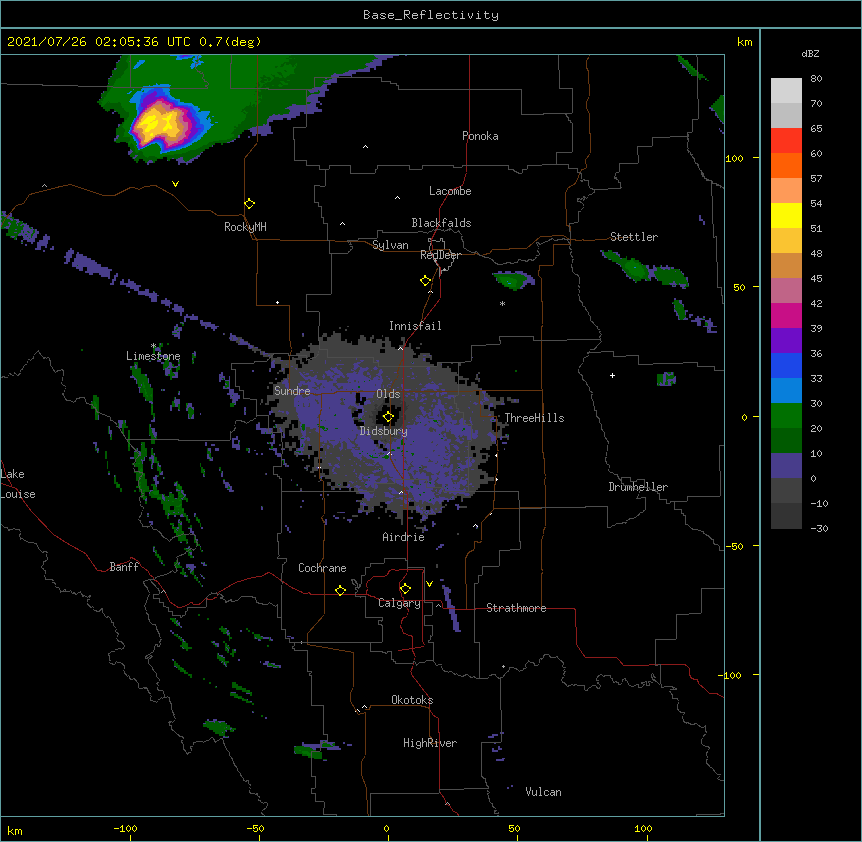
Task: Click the Calgary city label
Action: click(399, 603)
